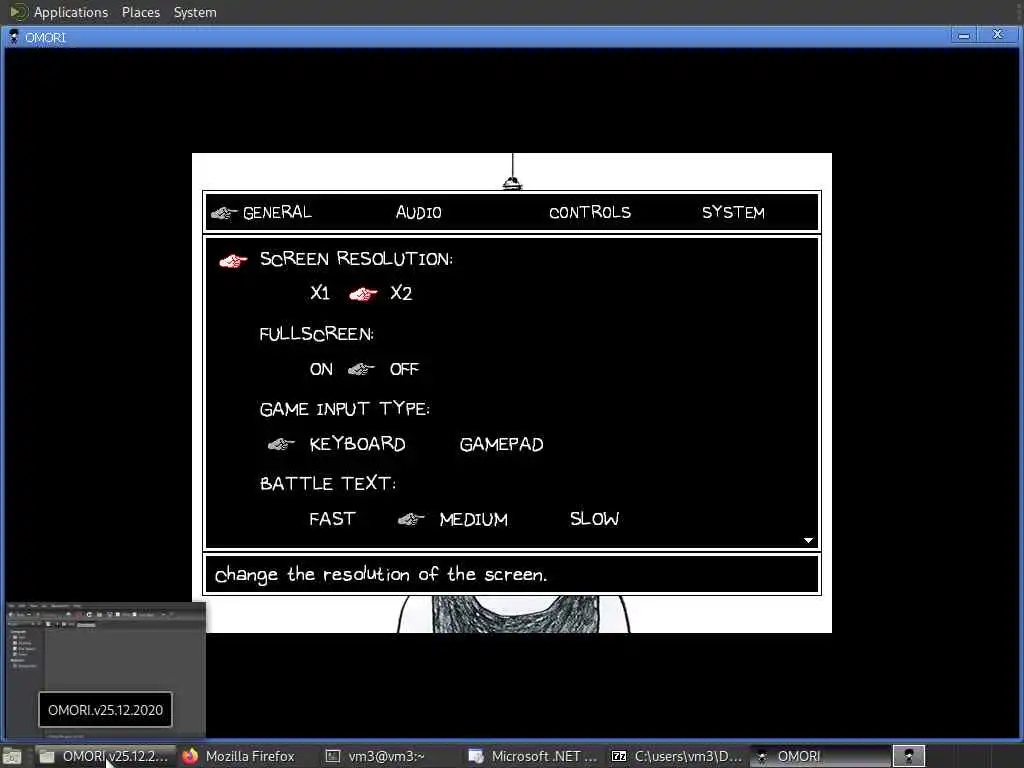Screen dimensions: 1024x768
Task: Click the hand pointer on the GENERAL tab
Action: point(223,213)
